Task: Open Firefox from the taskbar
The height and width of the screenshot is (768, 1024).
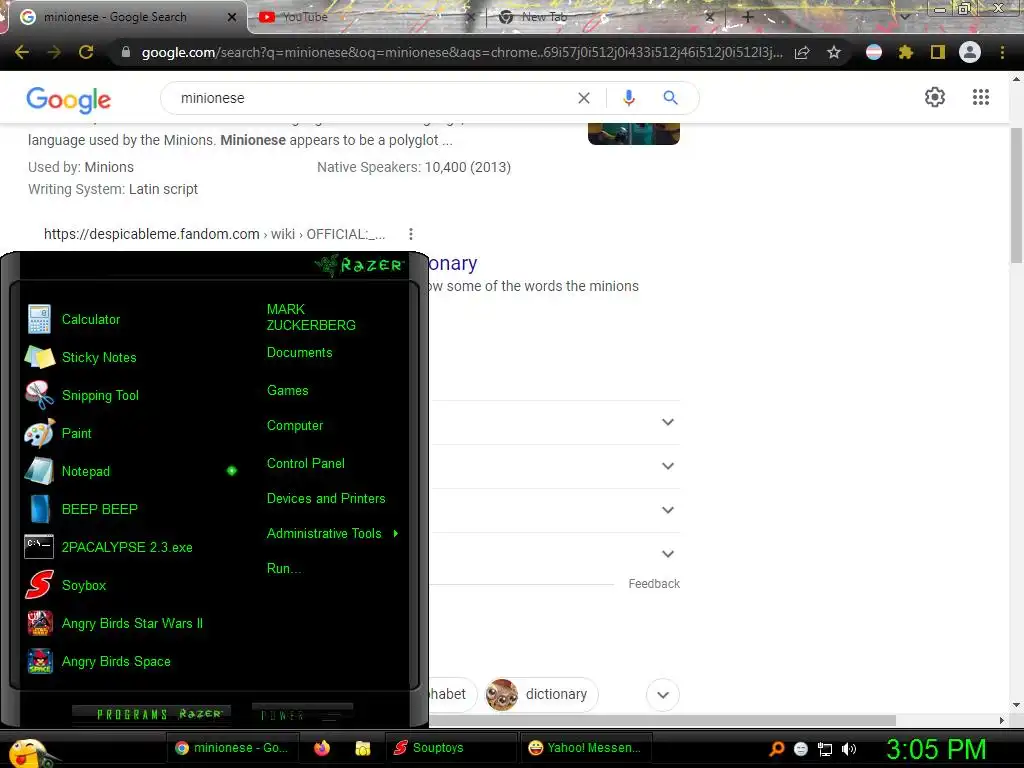Action: click(322, 748)
